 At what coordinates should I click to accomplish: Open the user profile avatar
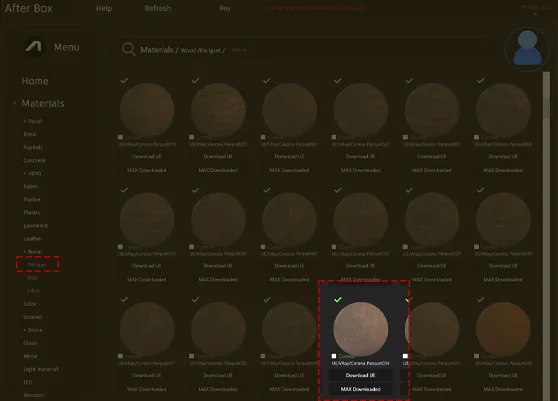pos(527,49)
